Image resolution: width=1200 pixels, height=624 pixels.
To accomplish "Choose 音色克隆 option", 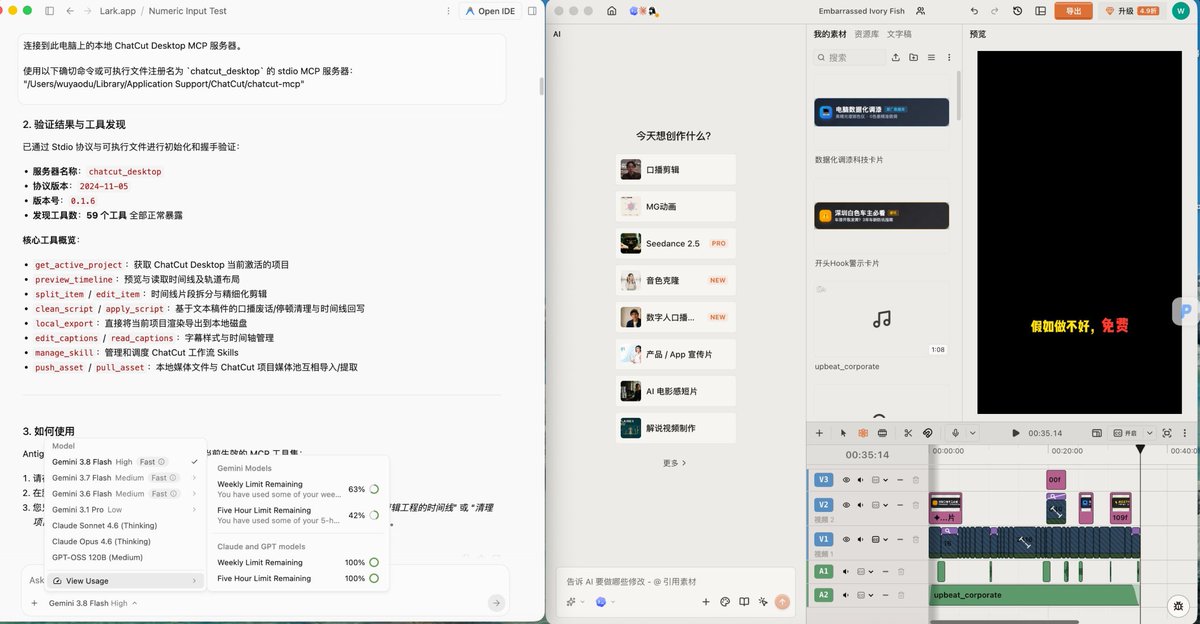I will point(676,280).
